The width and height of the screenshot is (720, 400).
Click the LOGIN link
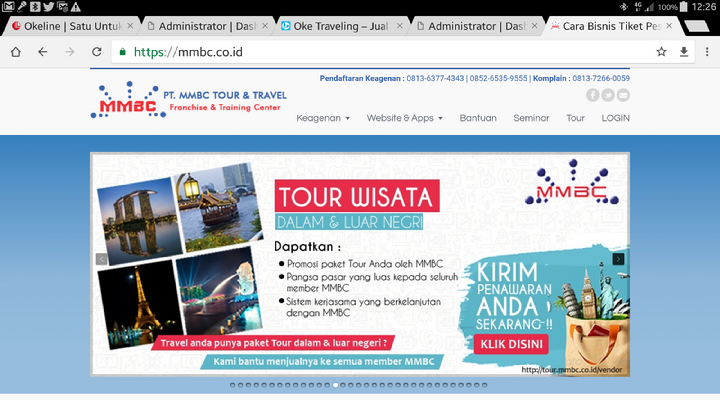pyautogui.click(x=615, y=118)
